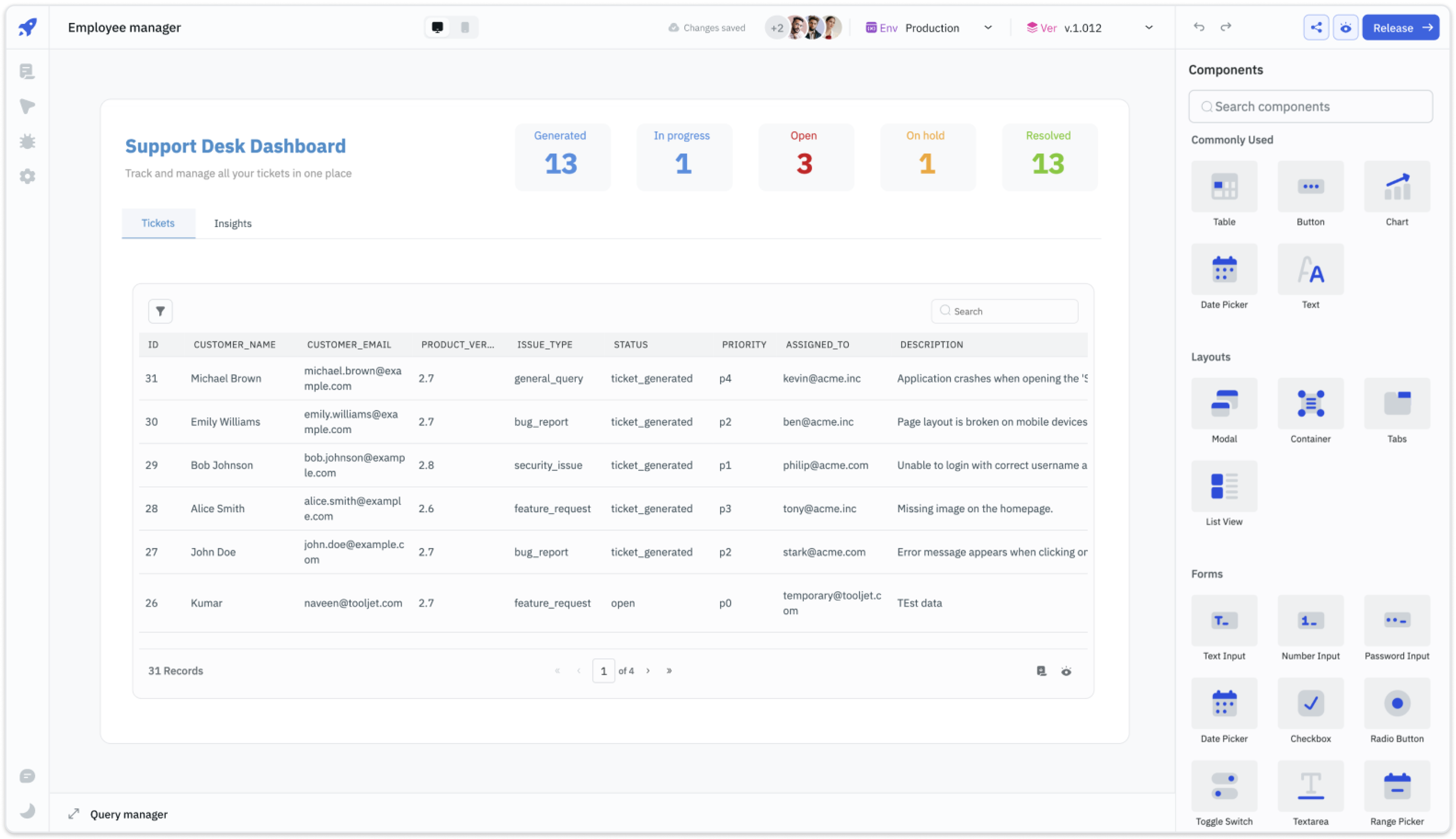
Task: Select the Tickets tab
Action: [x=158, y=223]
